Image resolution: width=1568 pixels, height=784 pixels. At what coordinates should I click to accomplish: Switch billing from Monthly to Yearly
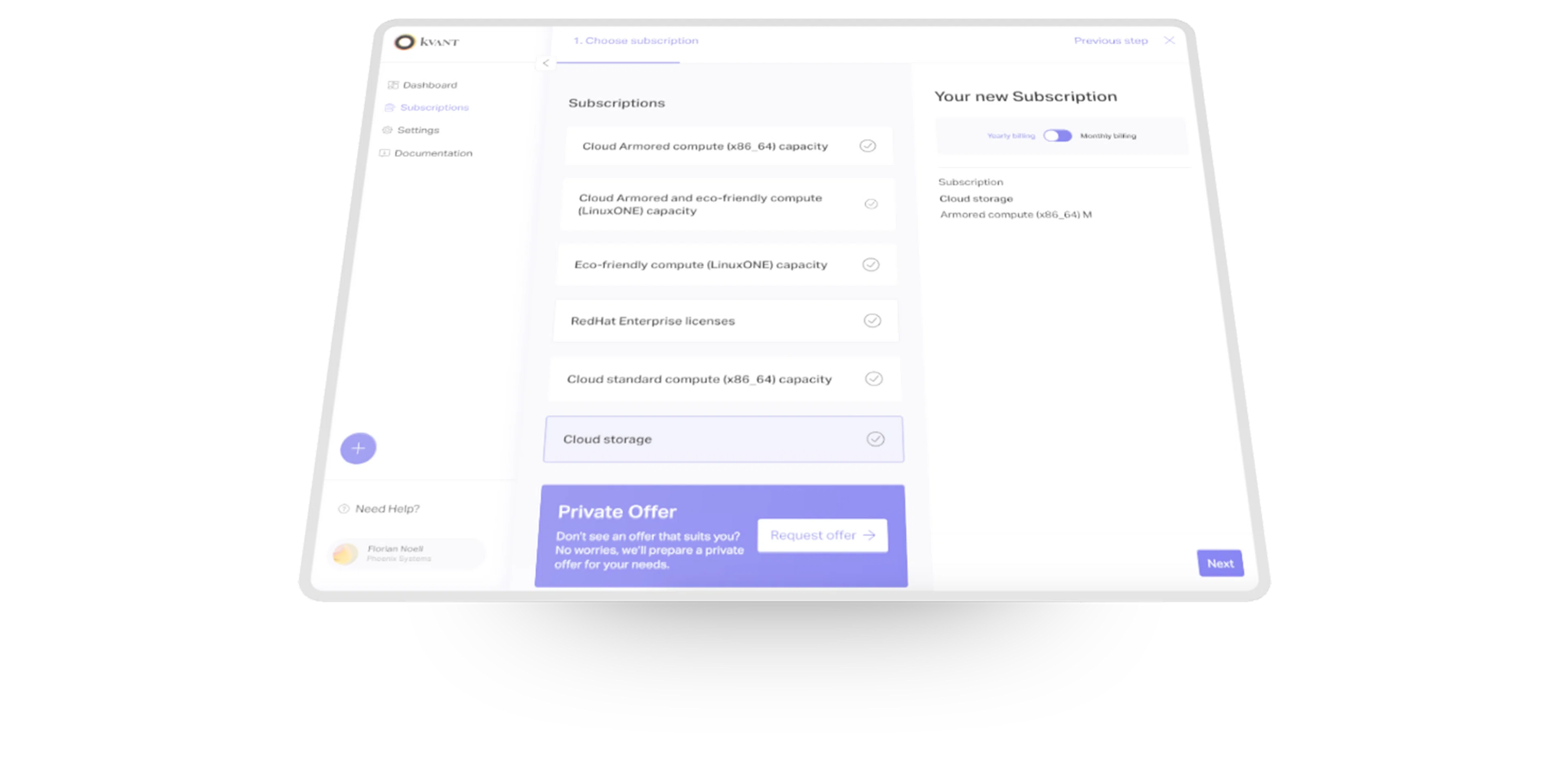(1057, 136)
